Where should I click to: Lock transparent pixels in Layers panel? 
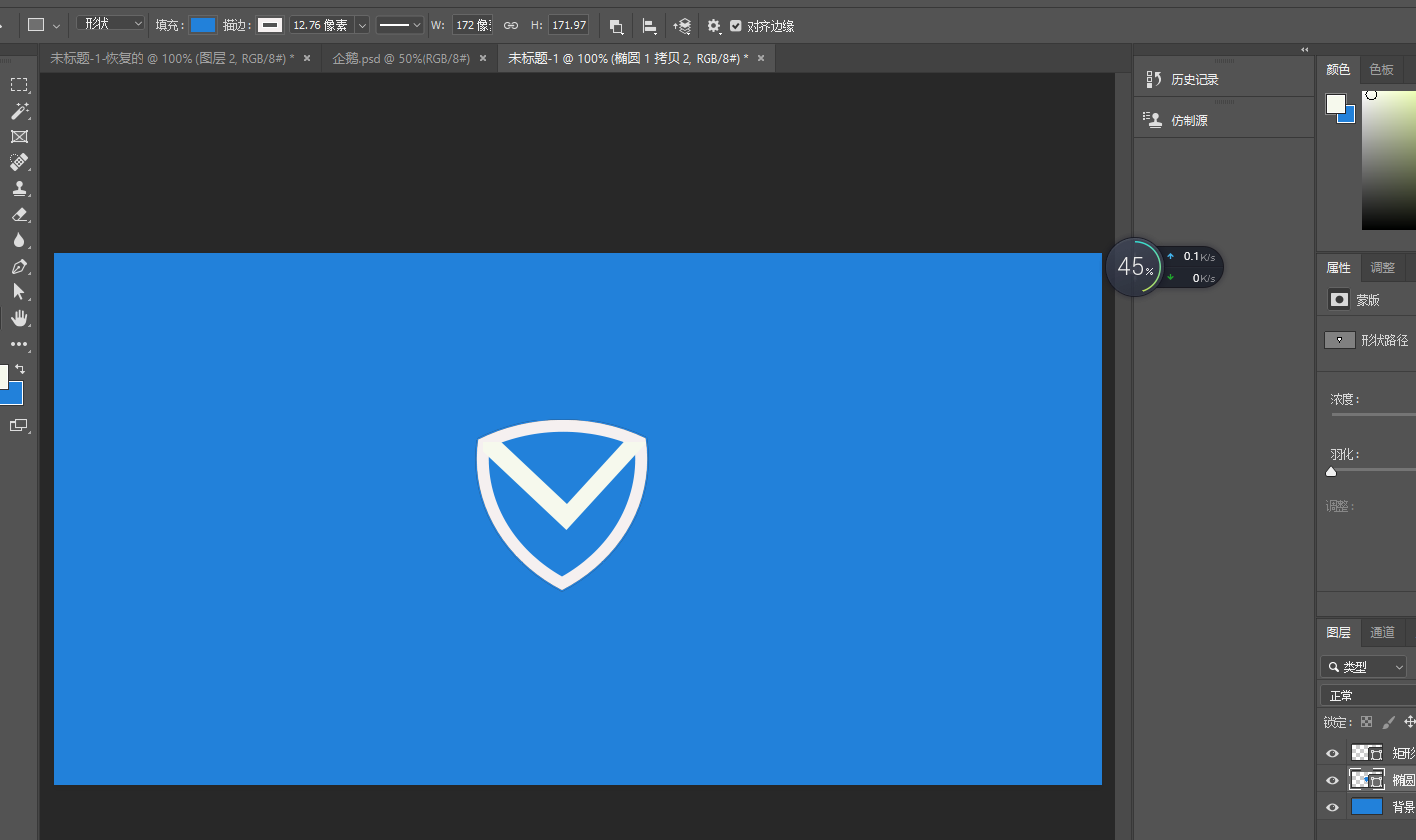(x=1366, y=722)
